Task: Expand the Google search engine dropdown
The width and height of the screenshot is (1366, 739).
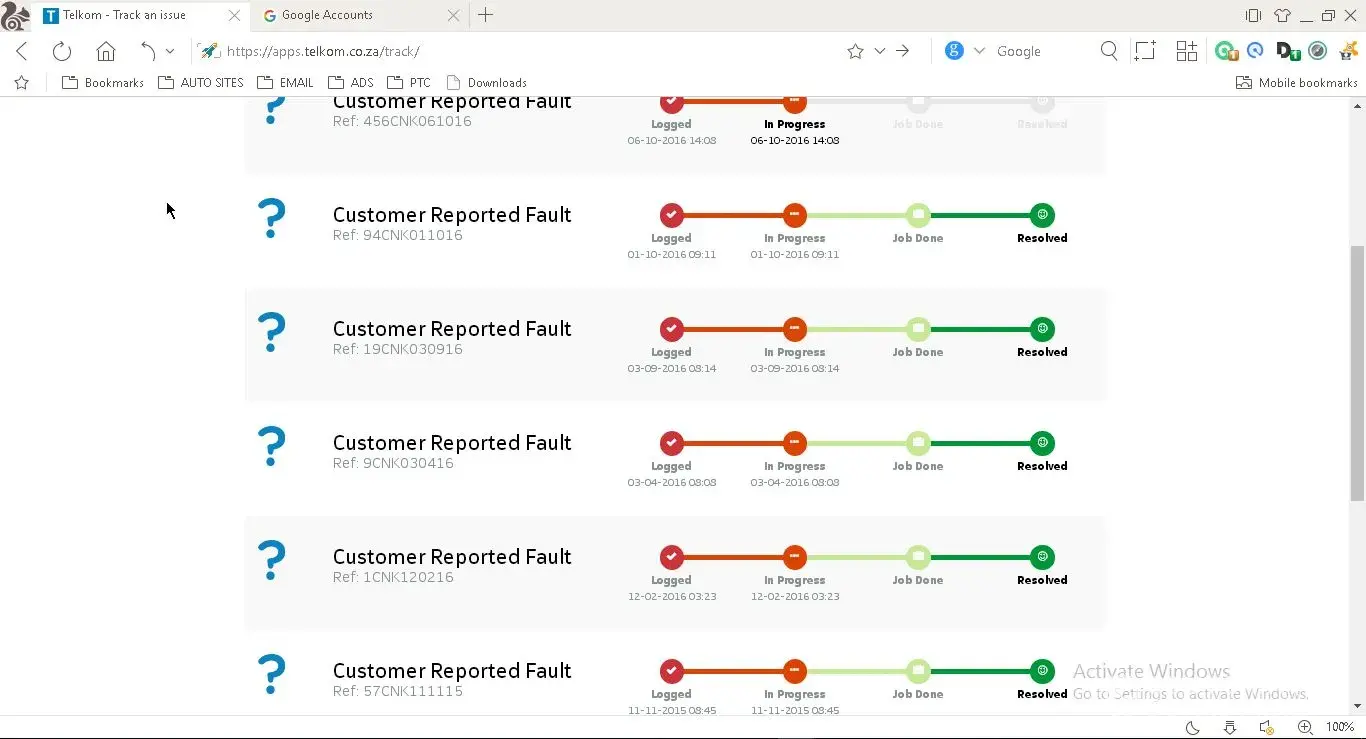Action: (x=979, y=51)
